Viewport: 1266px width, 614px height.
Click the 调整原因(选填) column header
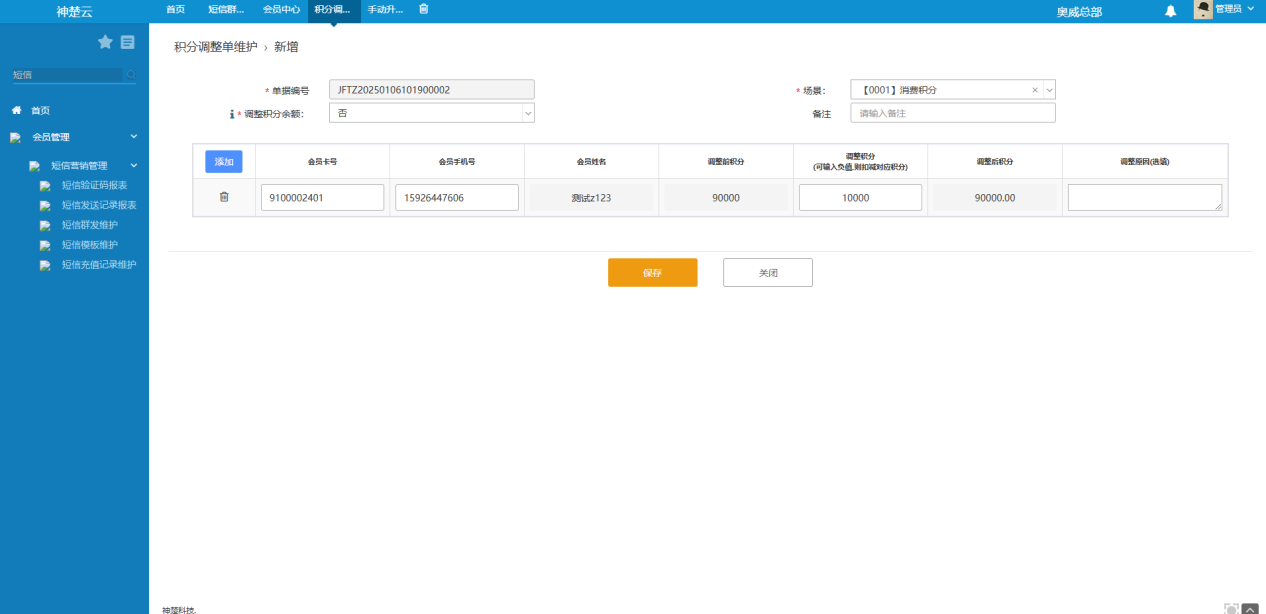1145,161
